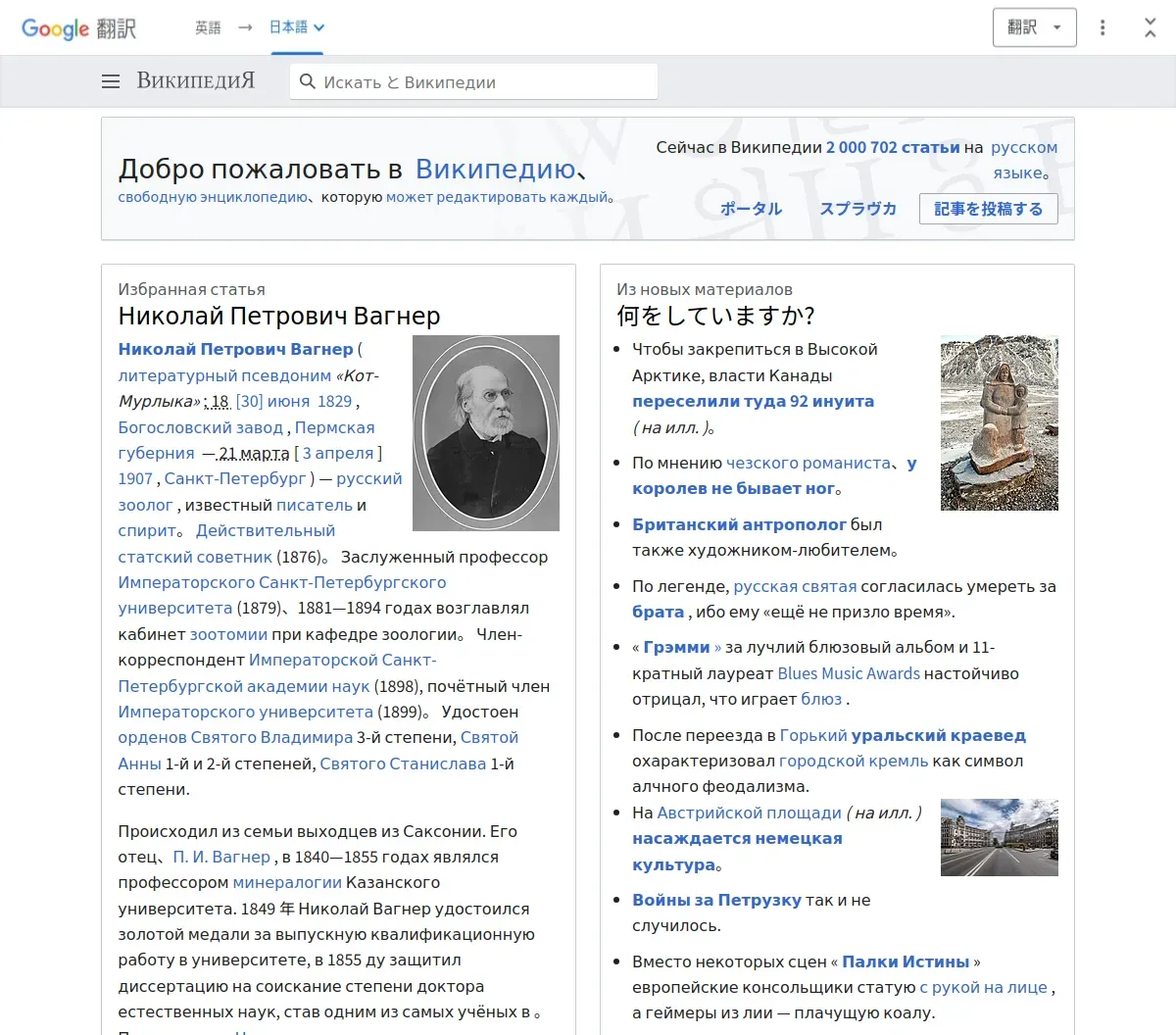Open the 1907 year link
The image size is (1176, 1035).
click(x=135, y=478)
